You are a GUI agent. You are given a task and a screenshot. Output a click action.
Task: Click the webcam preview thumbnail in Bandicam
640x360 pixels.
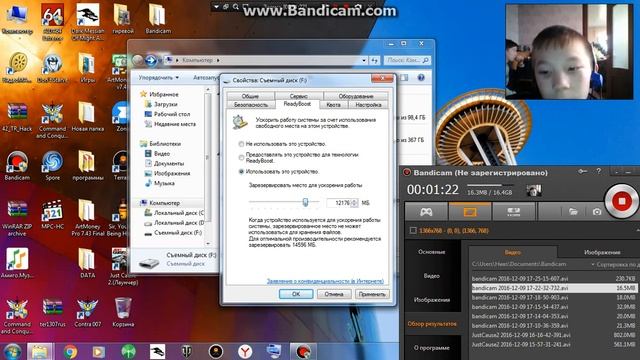534,190
